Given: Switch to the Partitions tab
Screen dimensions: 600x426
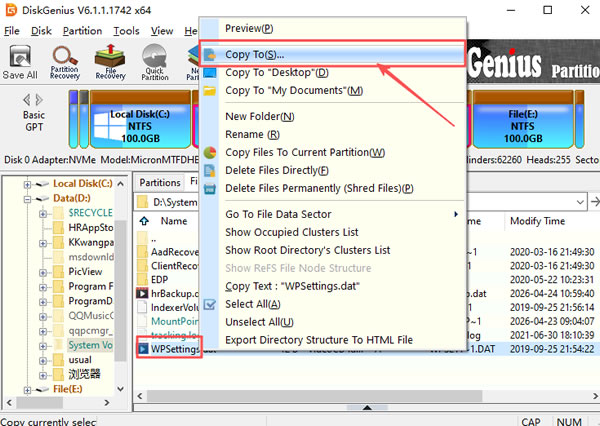Looking at the screenshot, I should click(159, 183).
